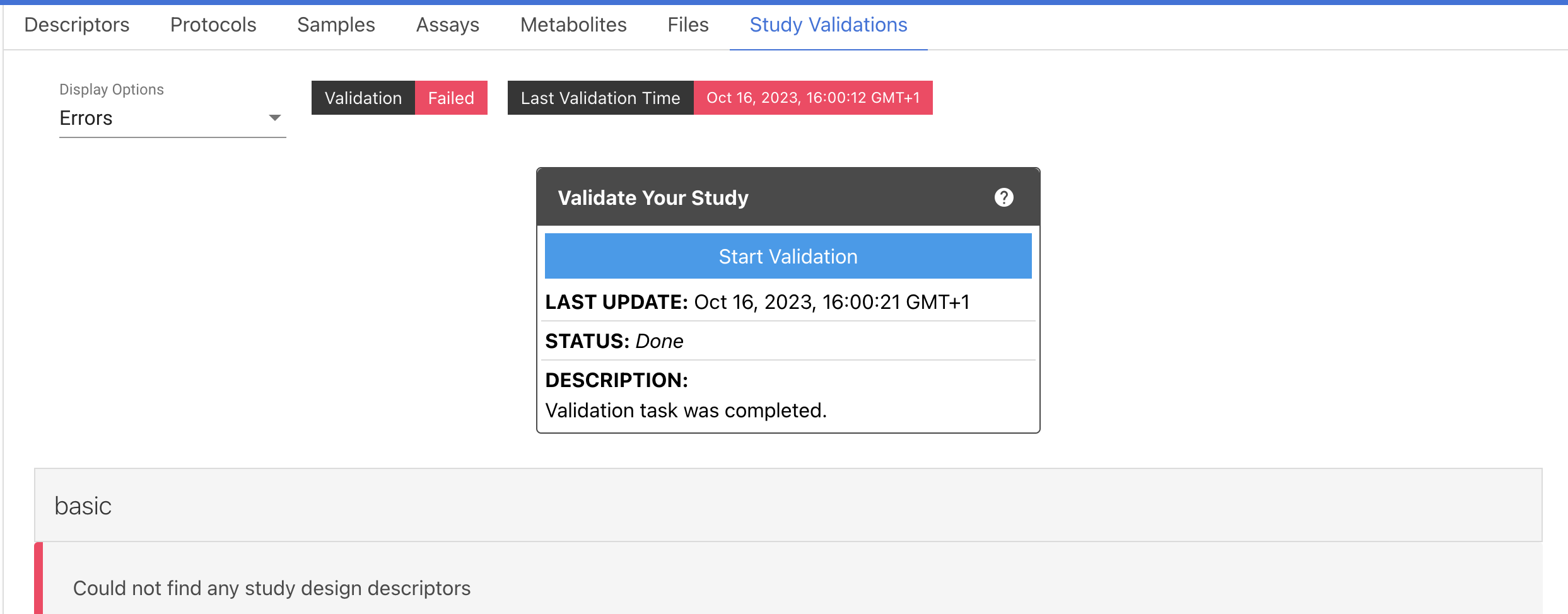Click the Display Options dropdown arrow

coord(274,118)
